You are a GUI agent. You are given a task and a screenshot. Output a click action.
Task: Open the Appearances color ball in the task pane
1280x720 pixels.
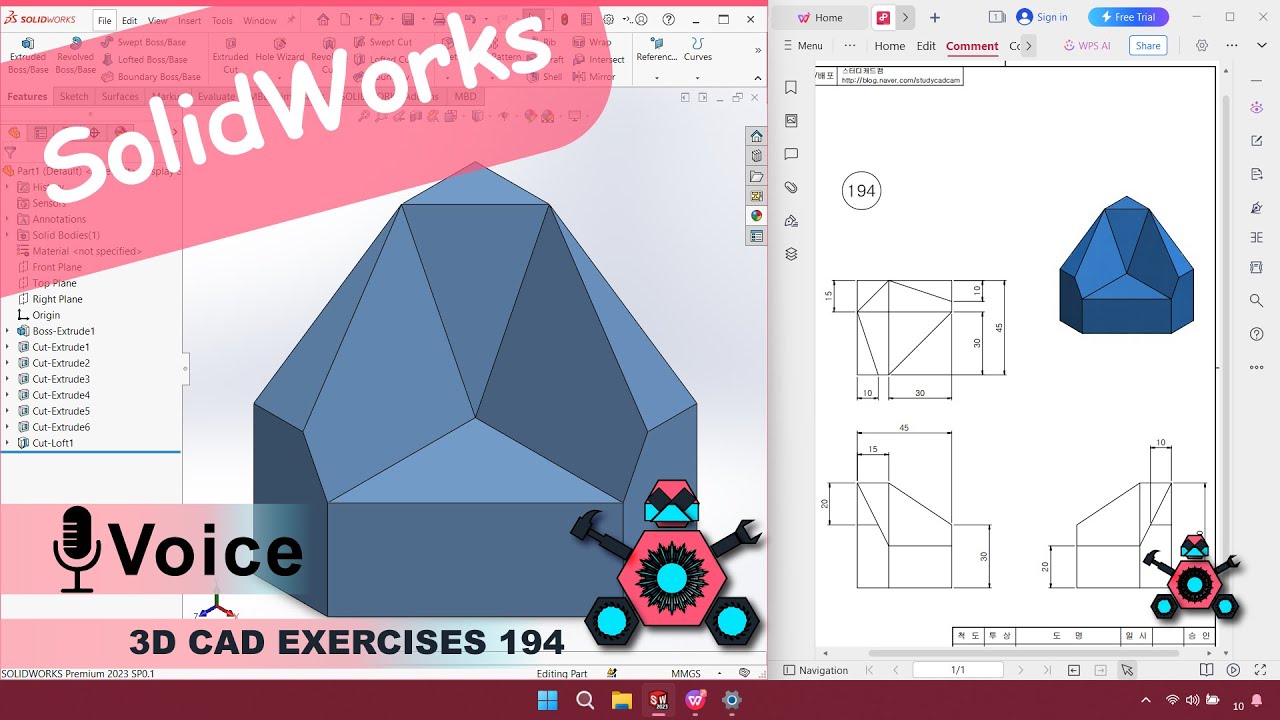pyautogui.click(x=756, y=216)
